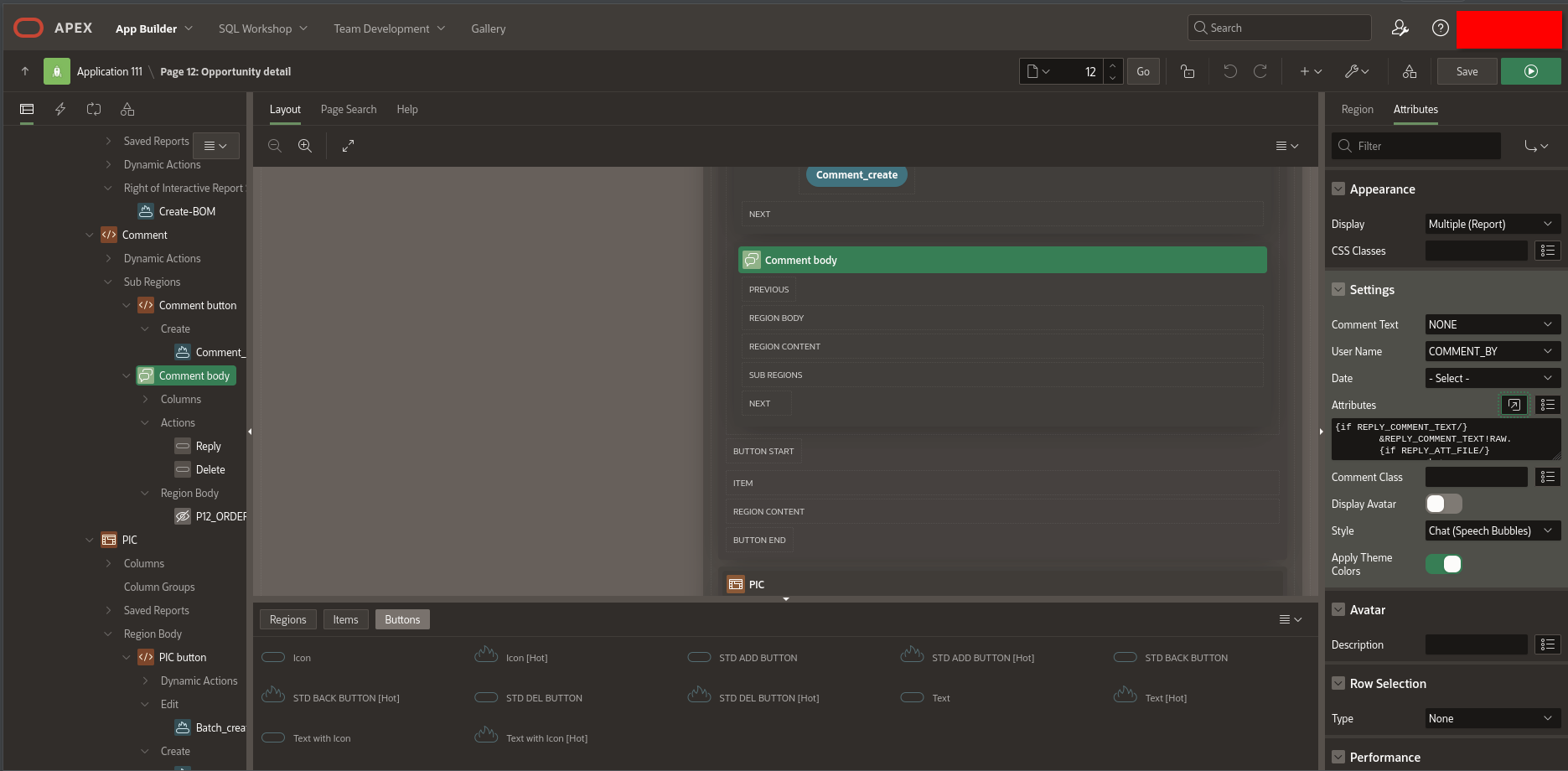Toggle the Display Avatar switch
Image resolution: width=1568 pixels, height=771 pixels.
click(x=1443, y=504)
